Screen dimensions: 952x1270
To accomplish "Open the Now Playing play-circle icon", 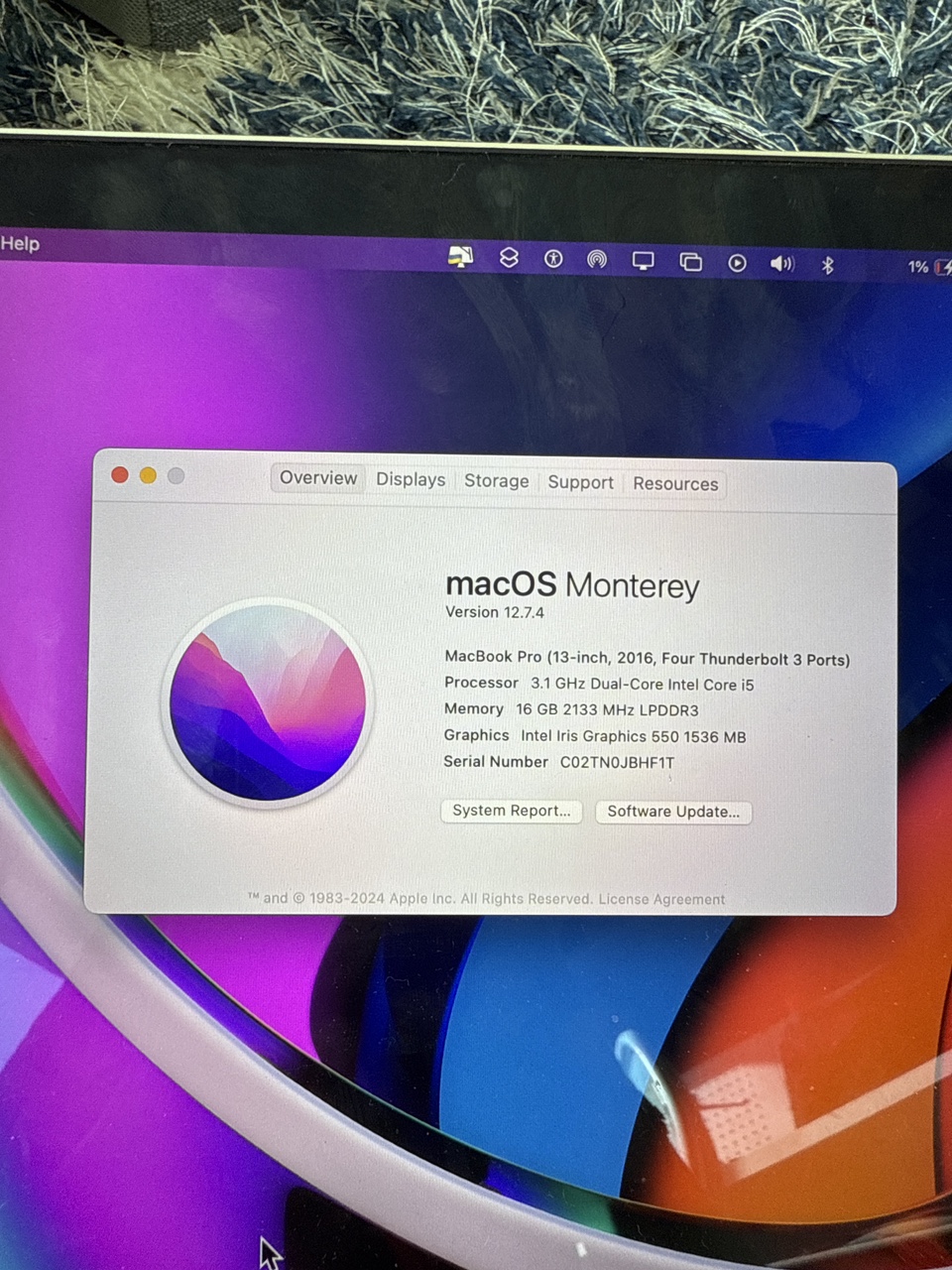I will click(737, 263).
